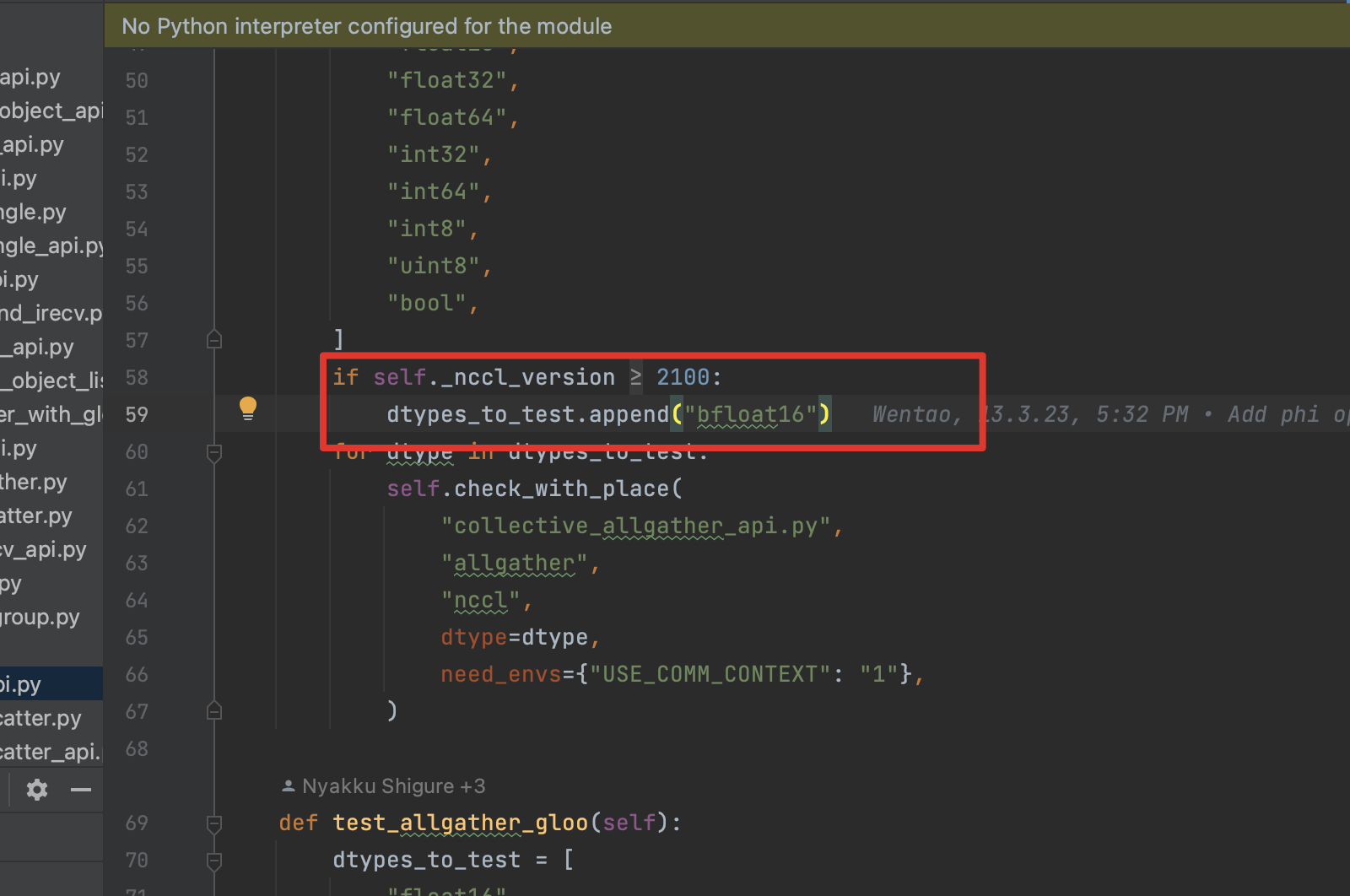Click the lightbulb quick-fix icon on line 59
This screenshot has height=896, width=1350.
tap(248, 408)
